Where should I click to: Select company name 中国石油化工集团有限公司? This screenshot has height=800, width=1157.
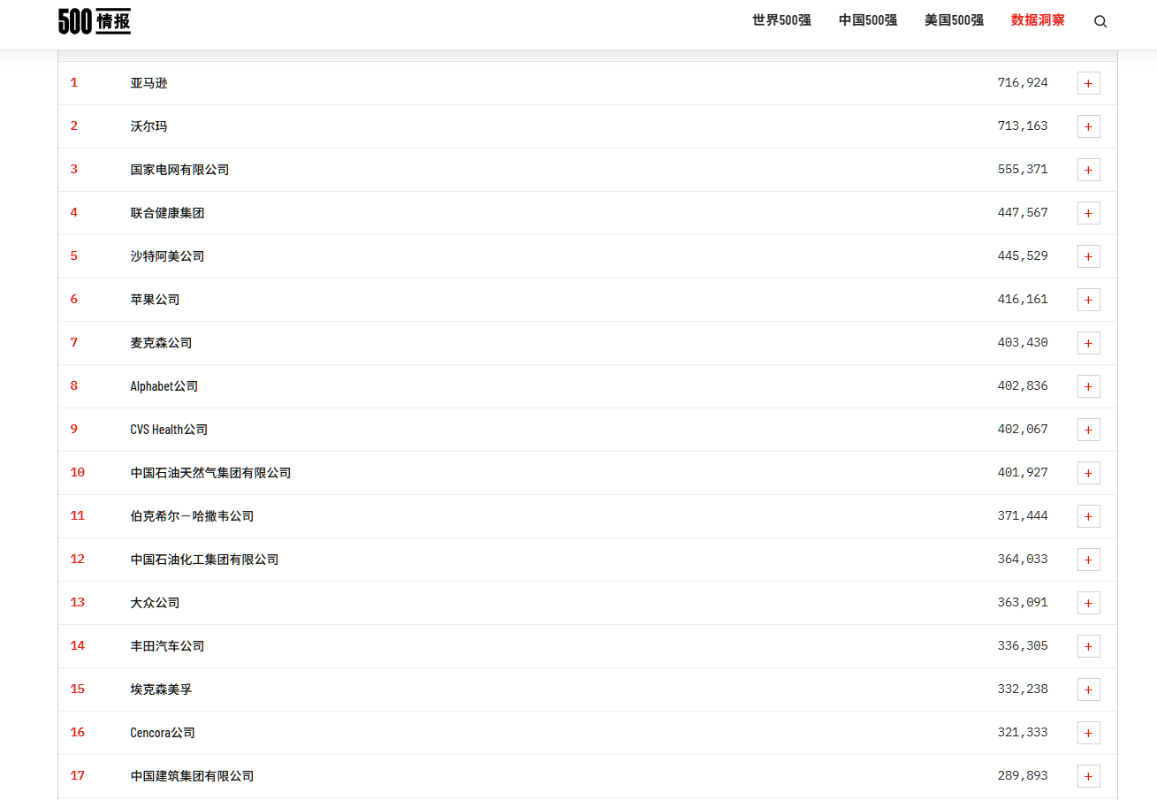[x=204, y=559]
